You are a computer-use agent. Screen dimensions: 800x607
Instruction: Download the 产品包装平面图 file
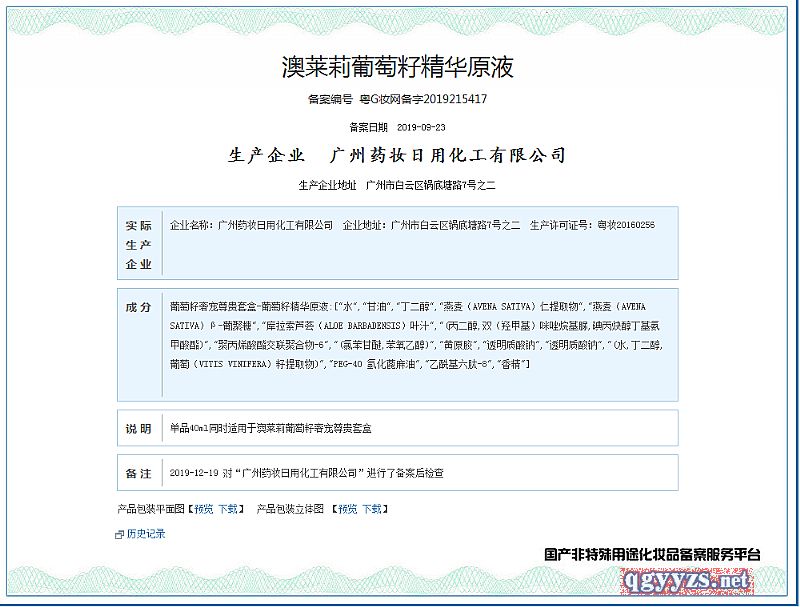pos(228,509)
